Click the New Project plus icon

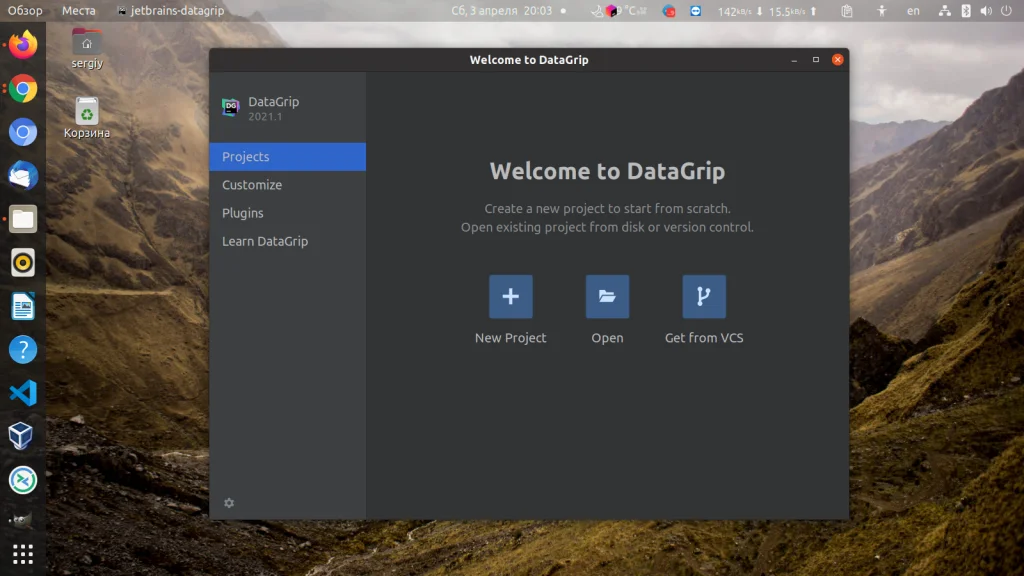pos(510,296)
